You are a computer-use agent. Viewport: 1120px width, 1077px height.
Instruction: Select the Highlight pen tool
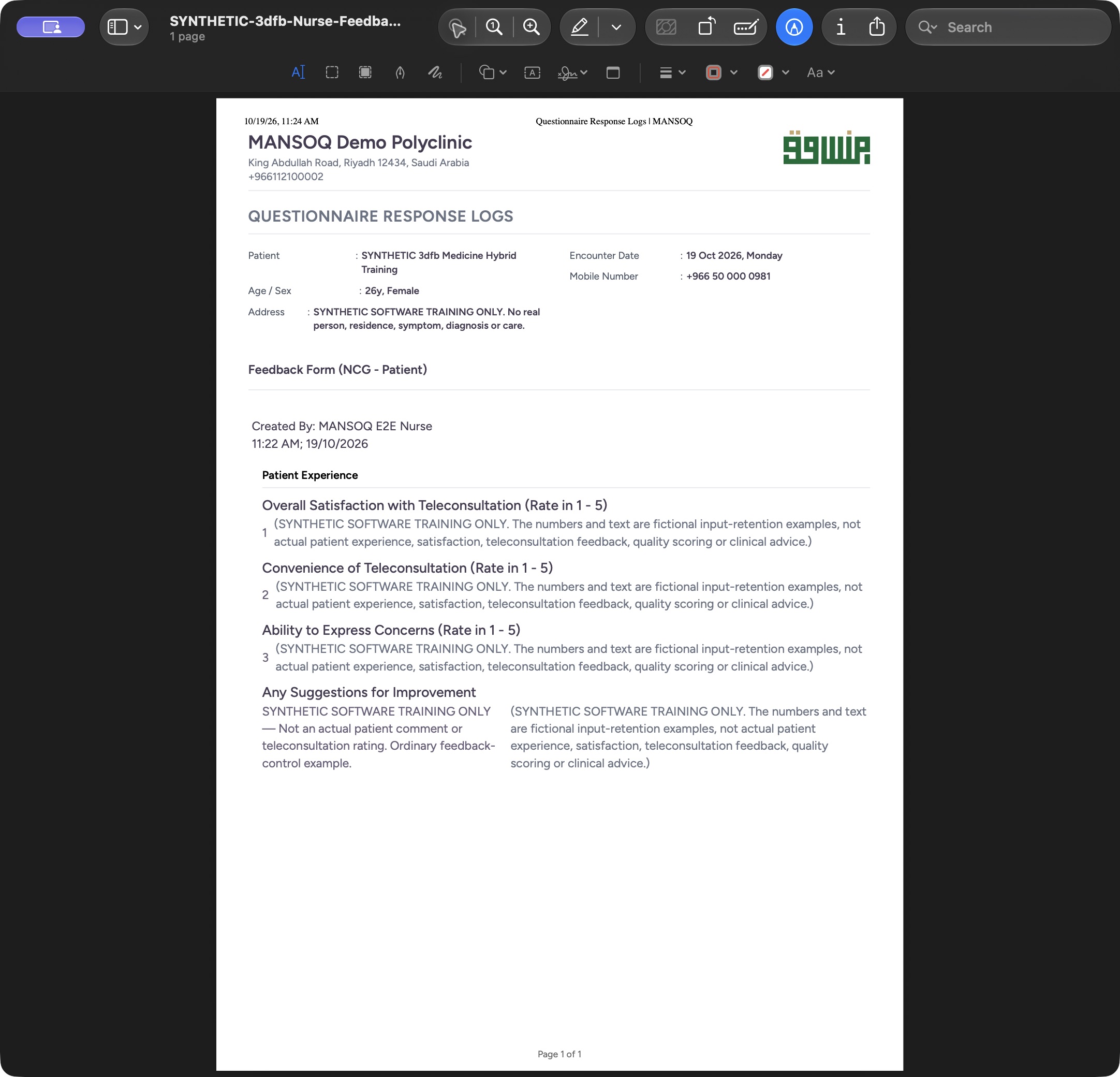pos(580,27)
